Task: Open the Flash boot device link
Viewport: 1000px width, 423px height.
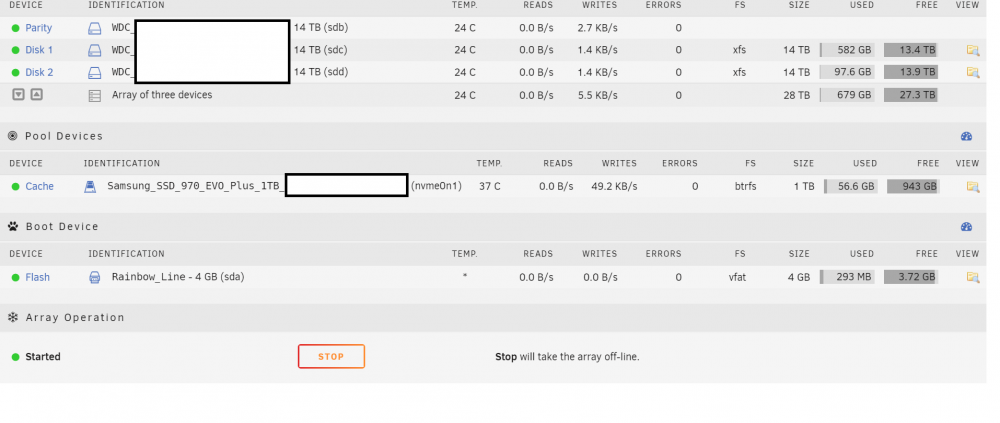Action: [x=37, y=277]
